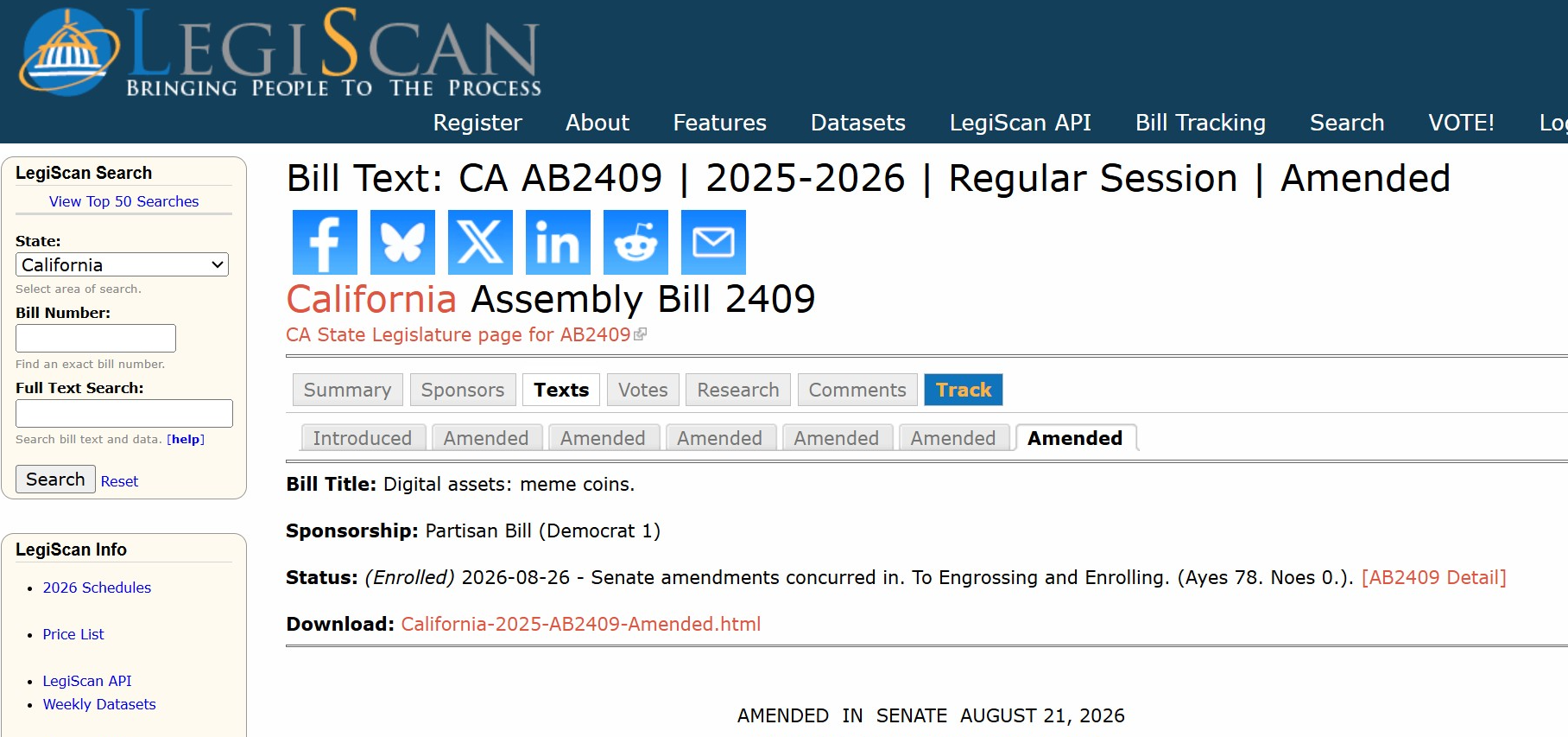The height and width of the screenshot is (737, 1568).
Task: Focus the Bill Number input field
Action: pyautogui.click(x=96, y=338)
